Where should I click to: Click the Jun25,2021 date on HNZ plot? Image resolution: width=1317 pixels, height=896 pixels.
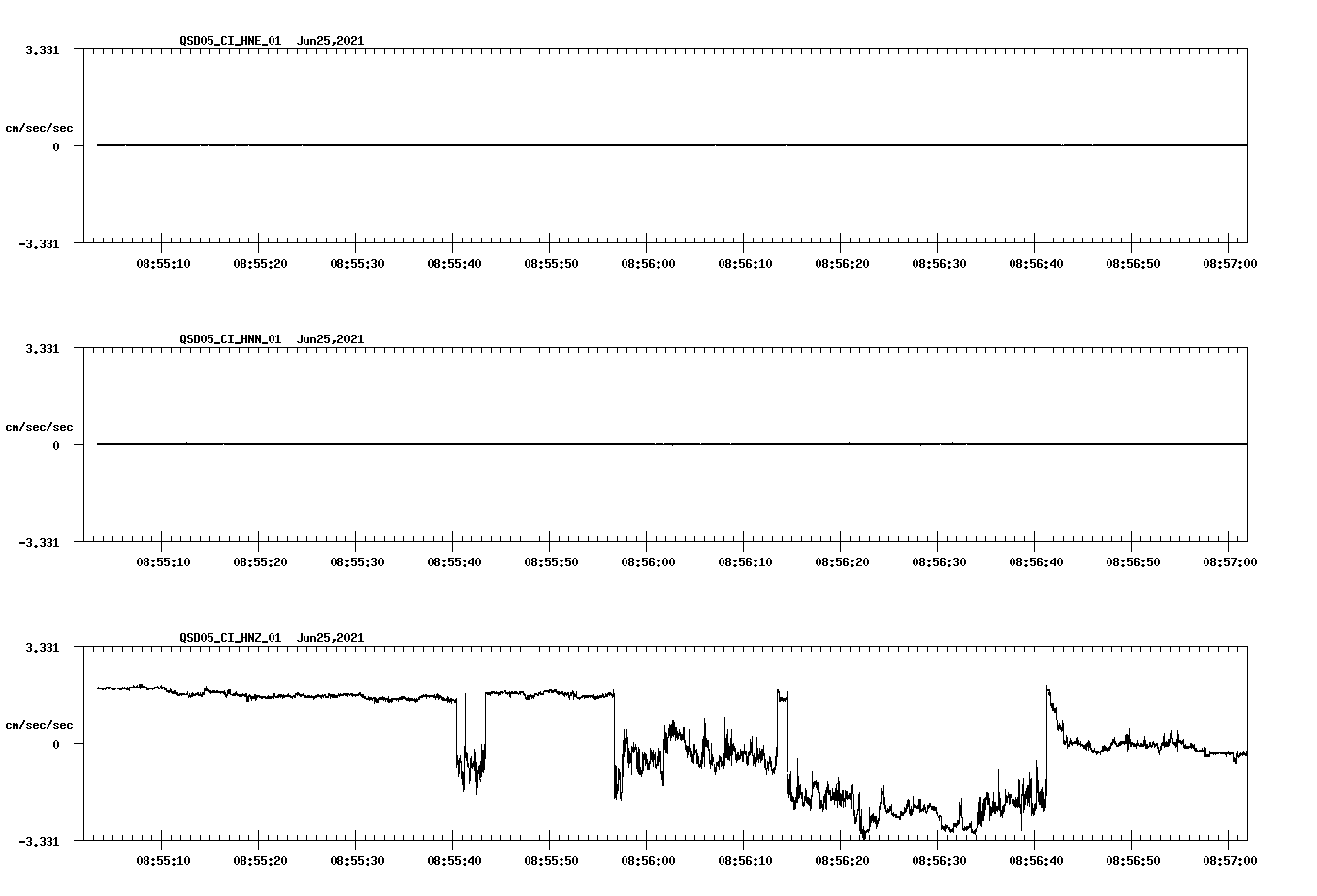click(x=330, y=638)
